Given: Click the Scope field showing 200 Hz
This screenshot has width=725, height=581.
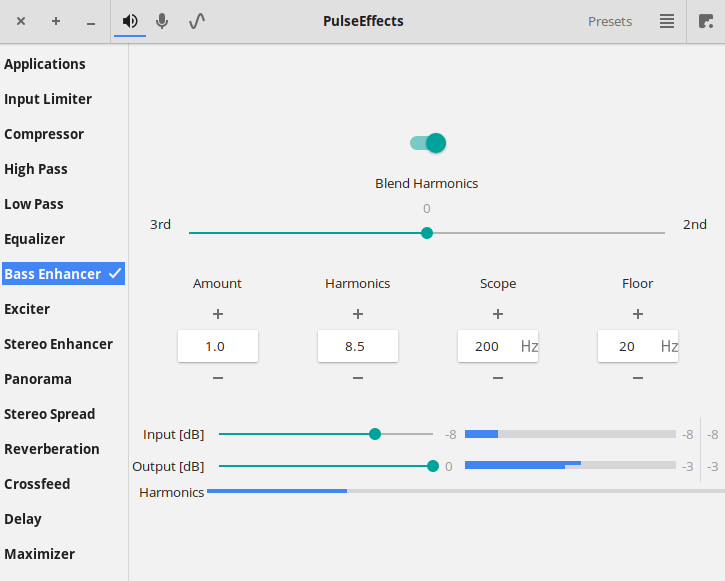Looking at the screenshot, I should (x=498, y=346).
